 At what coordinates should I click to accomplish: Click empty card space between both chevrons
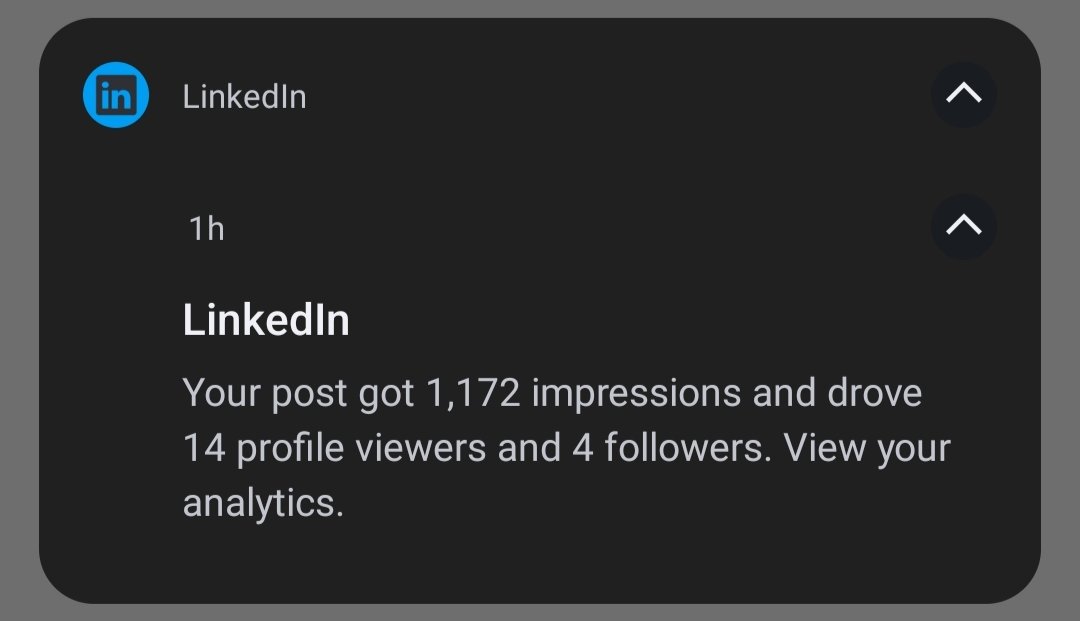pos(964,160)
